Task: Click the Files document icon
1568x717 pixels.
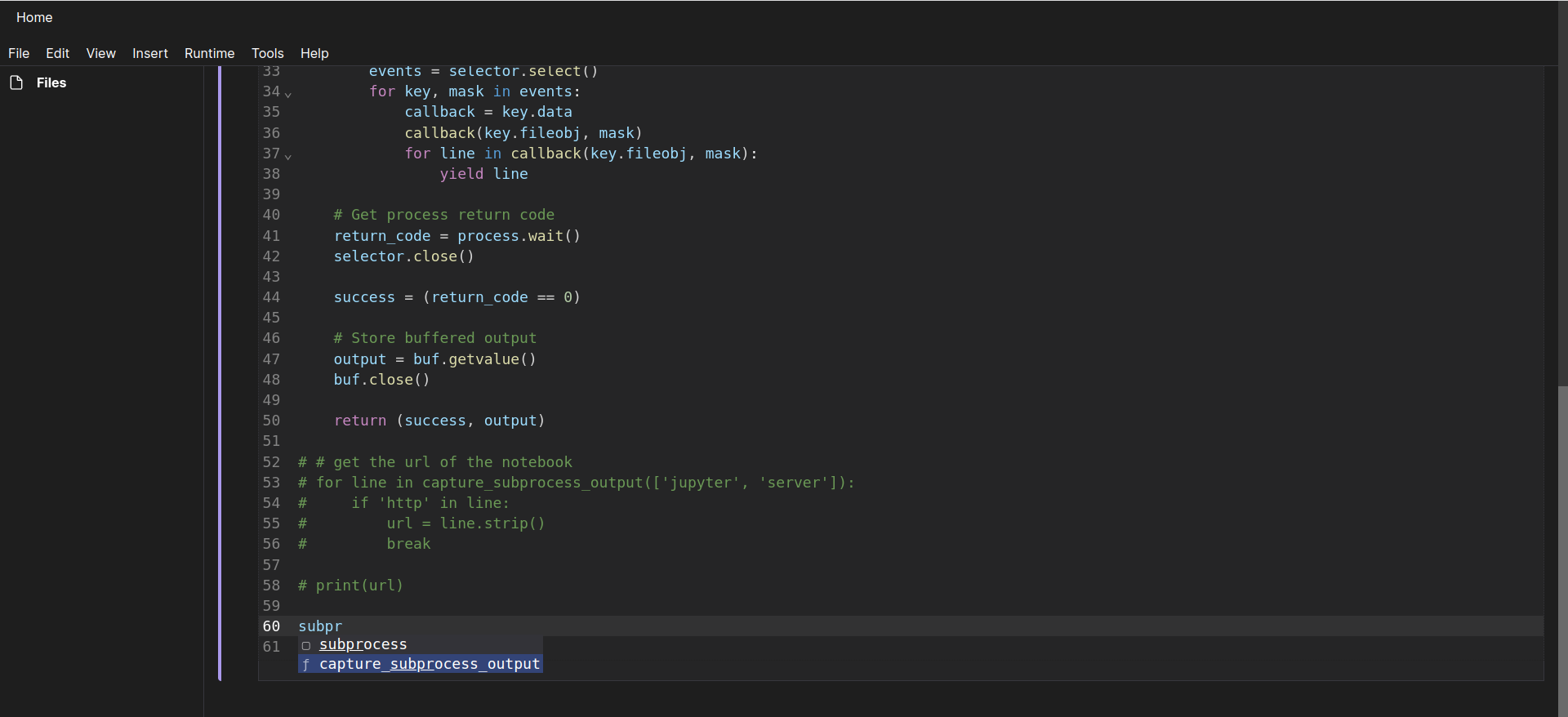Action: pyautogui.click(x=16, y=82)
